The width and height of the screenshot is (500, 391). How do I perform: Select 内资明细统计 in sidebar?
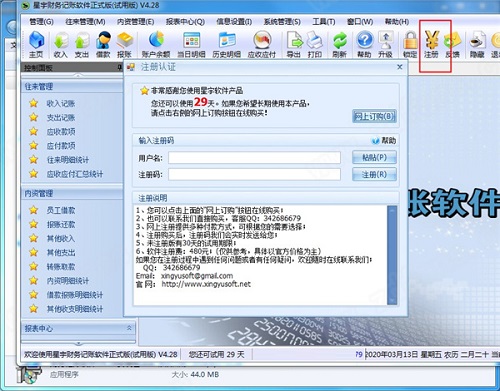coord(68,281)
